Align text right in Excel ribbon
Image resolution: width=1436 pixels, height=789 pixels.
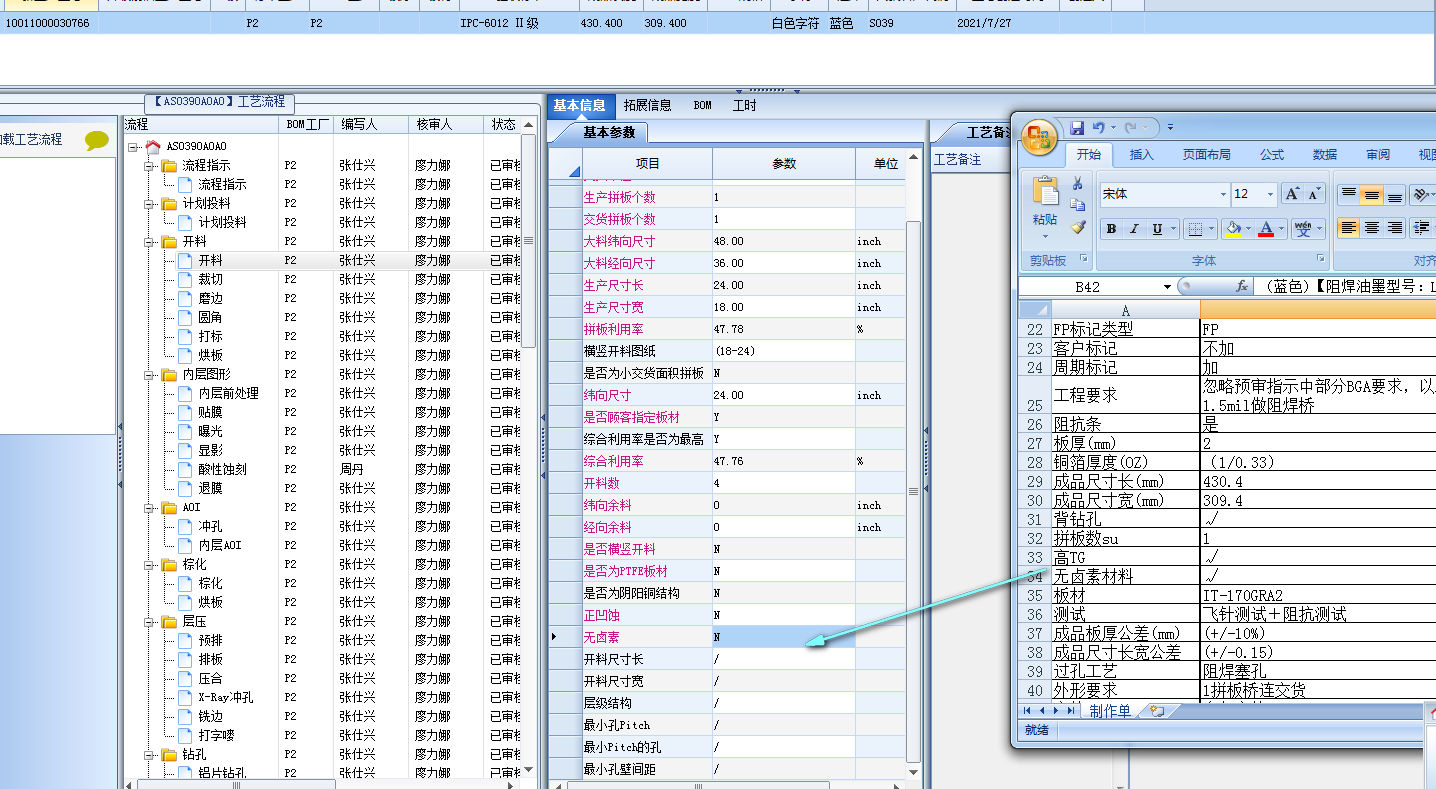point(1395,229)
